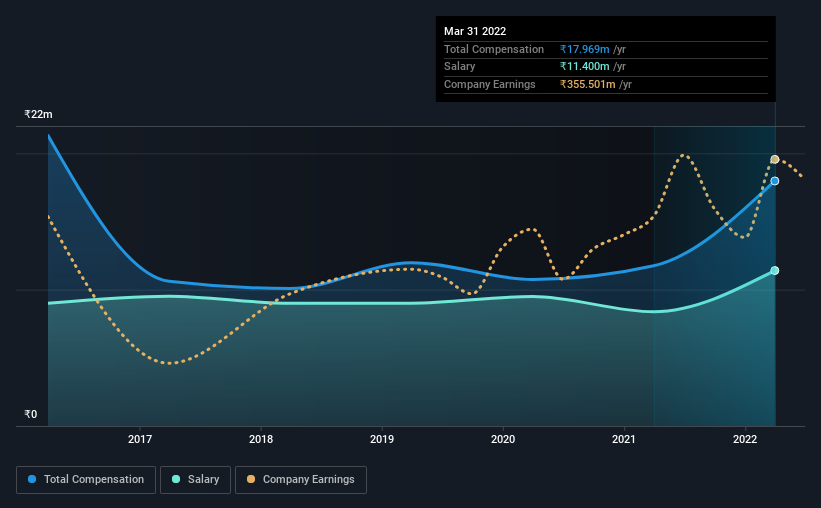The width and height of the screenshot is (821, 508).
Task: Click the ₹355.501m company earnings value
Action: click(x=587, y=84)
